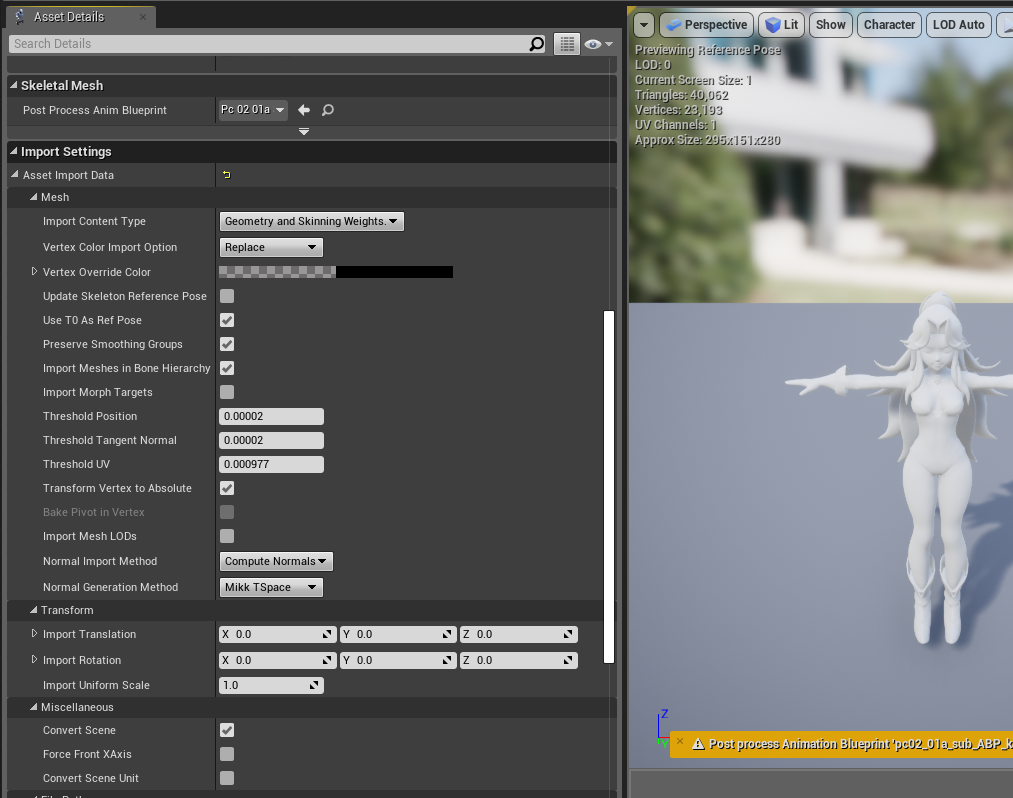
Task: Open the Perspective viewport menu
Action: click(706, 25)
